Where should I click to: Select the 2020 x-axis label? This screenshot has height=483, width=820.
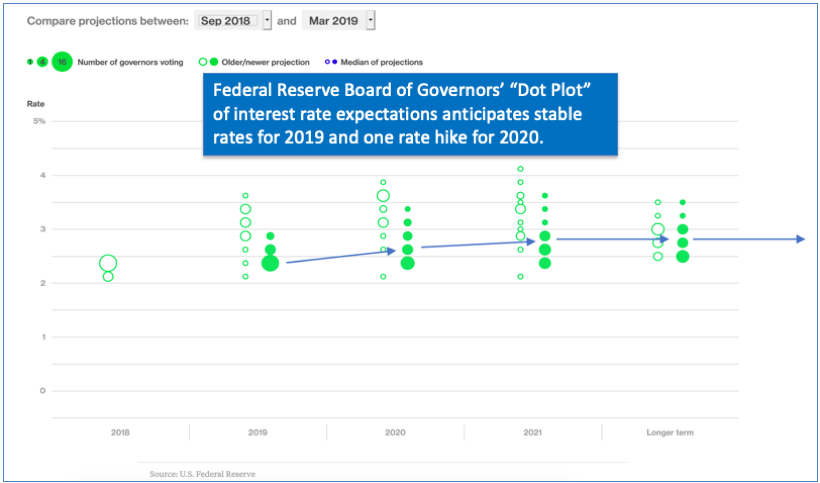[x=395, y=433]
